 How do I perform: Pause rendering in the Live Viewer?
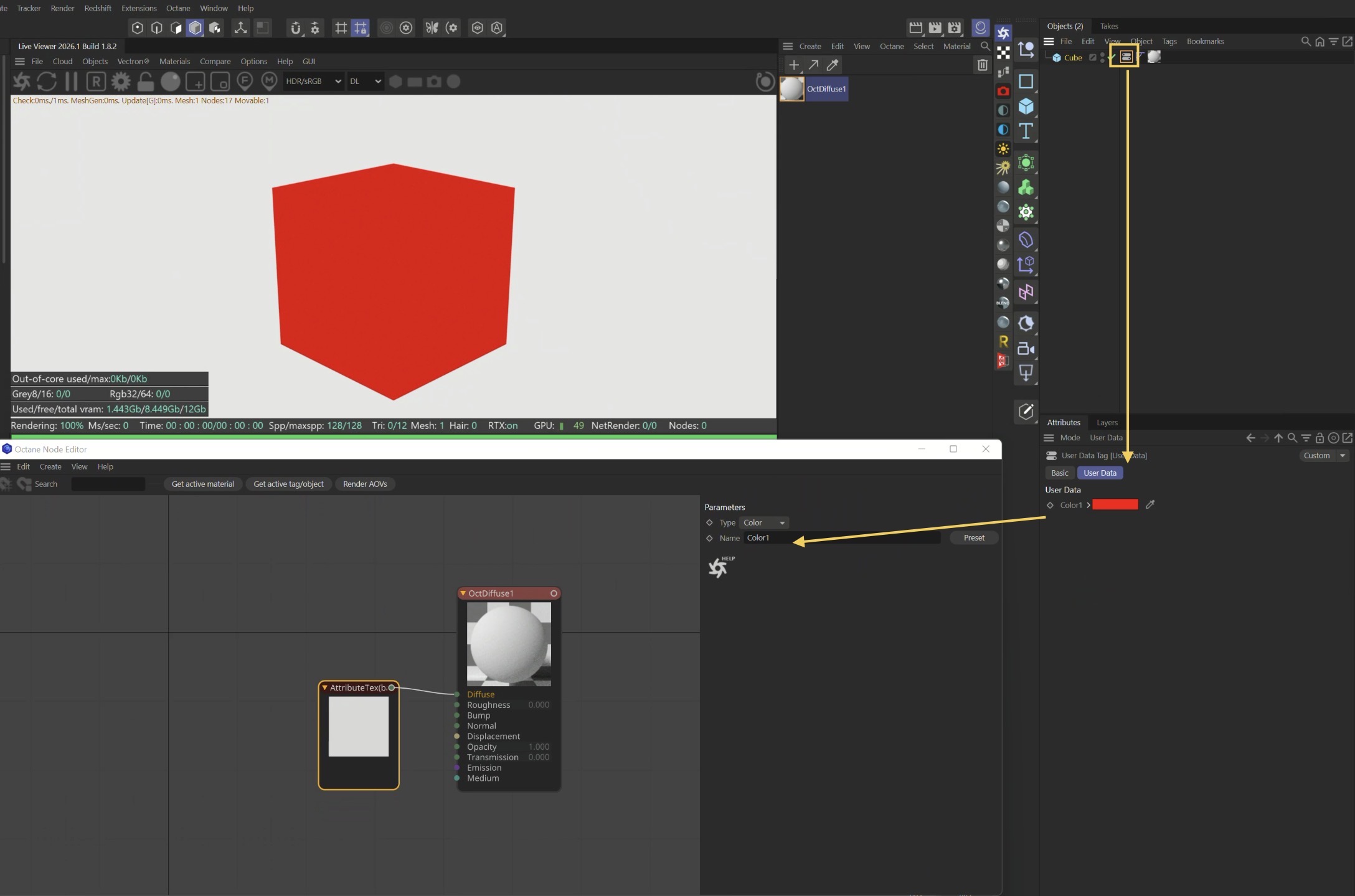(x=71, y=82)
